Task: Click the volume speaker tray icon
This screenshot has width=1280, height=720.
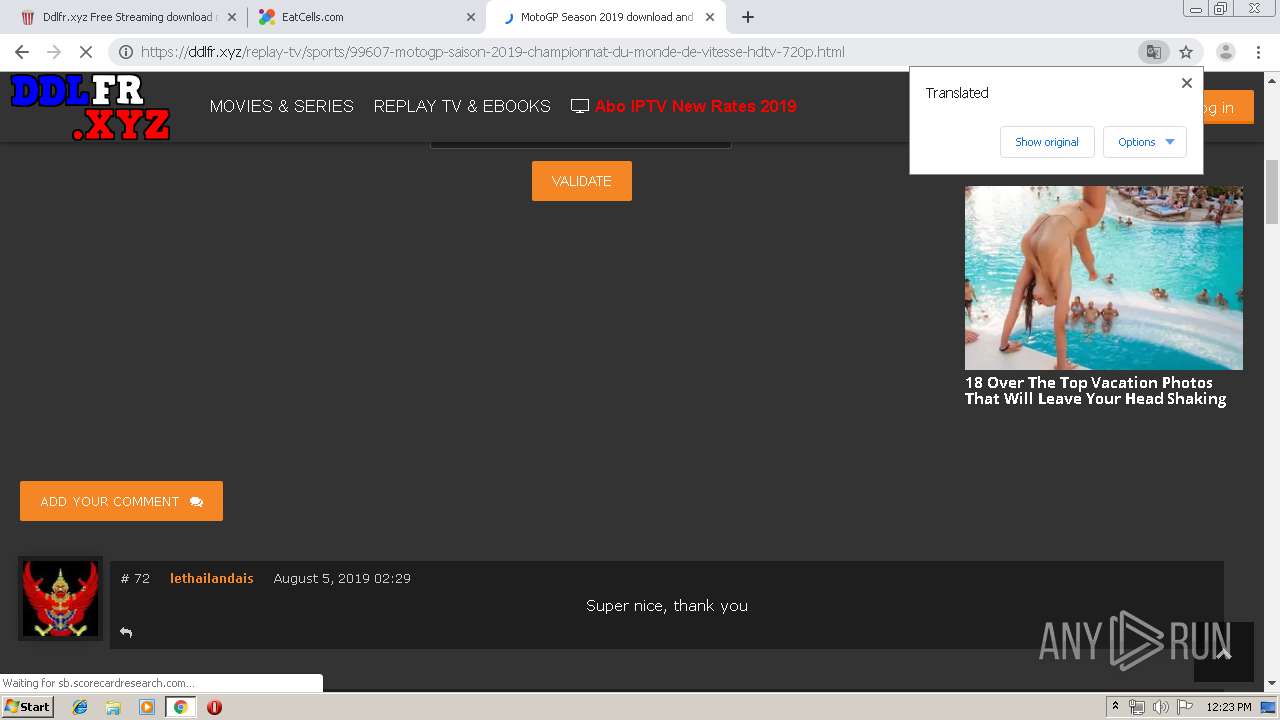Action: (x=1161, y=707)
